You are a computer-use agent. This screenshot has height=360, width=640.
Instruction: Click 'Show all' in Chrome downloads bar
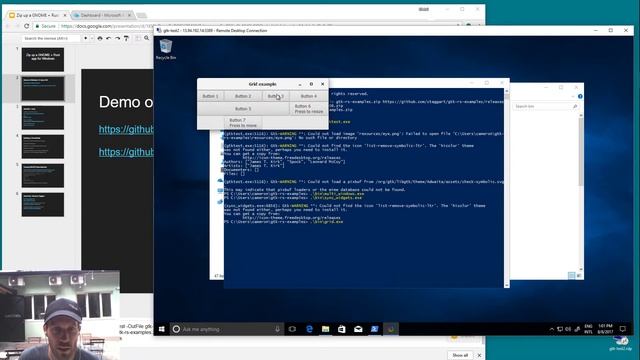click(x=460, y=355)
